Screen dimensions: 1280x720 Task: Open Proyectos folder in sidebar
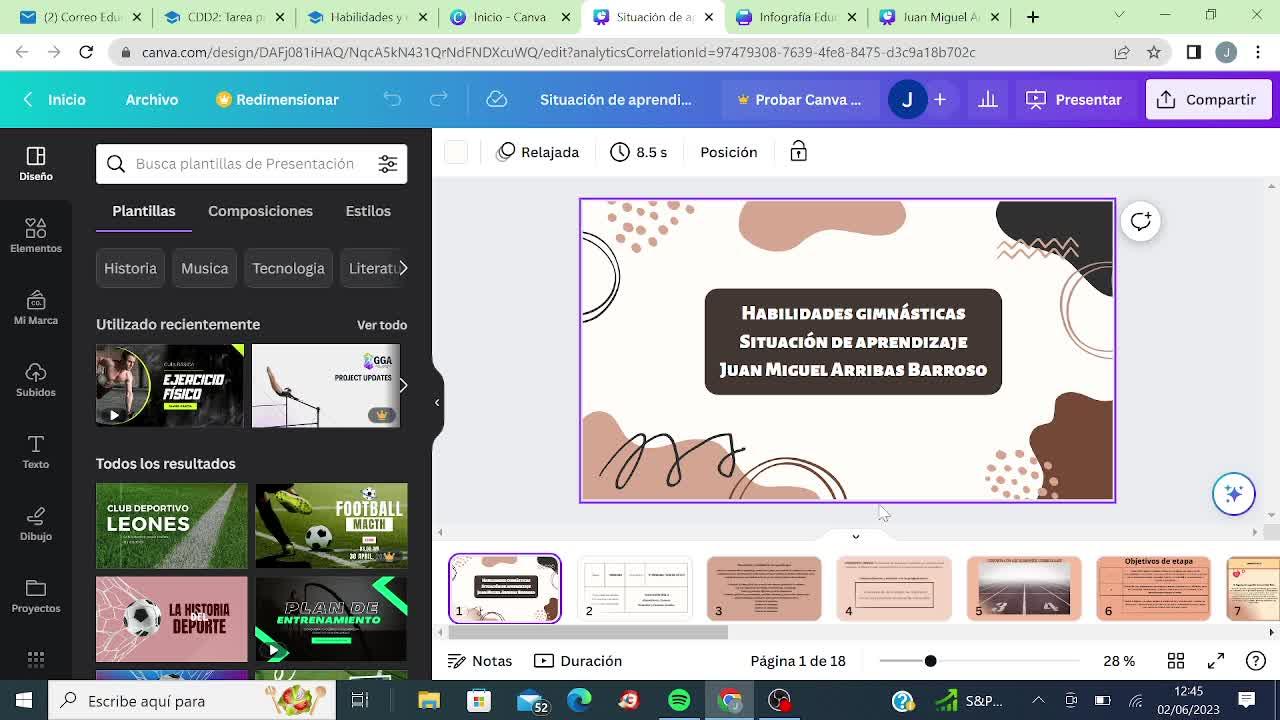point(36,595)
